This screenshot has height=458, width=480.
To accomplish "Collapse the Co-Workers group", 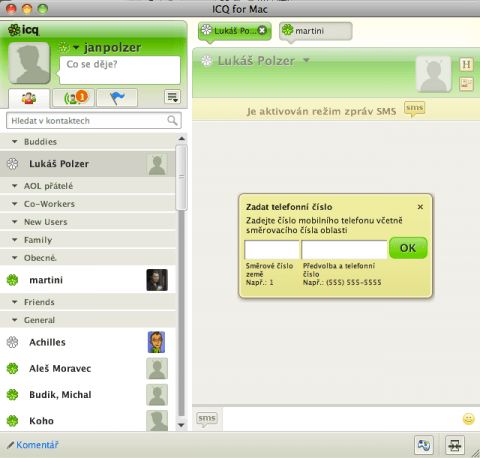I will point(14,204).
